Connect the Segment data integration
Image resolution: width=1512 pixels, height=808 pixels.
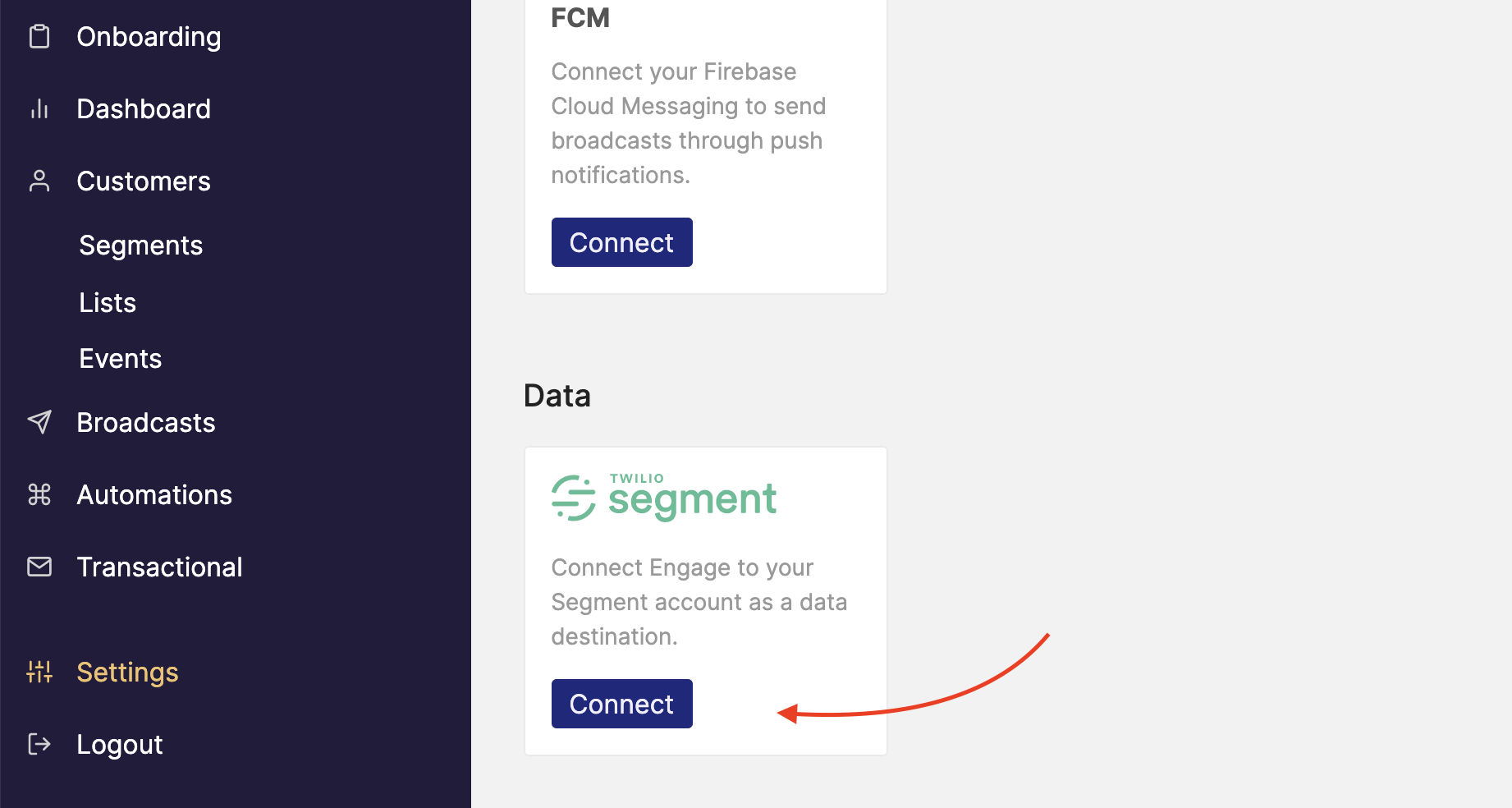pyautogui.click(x=622, y=704)
